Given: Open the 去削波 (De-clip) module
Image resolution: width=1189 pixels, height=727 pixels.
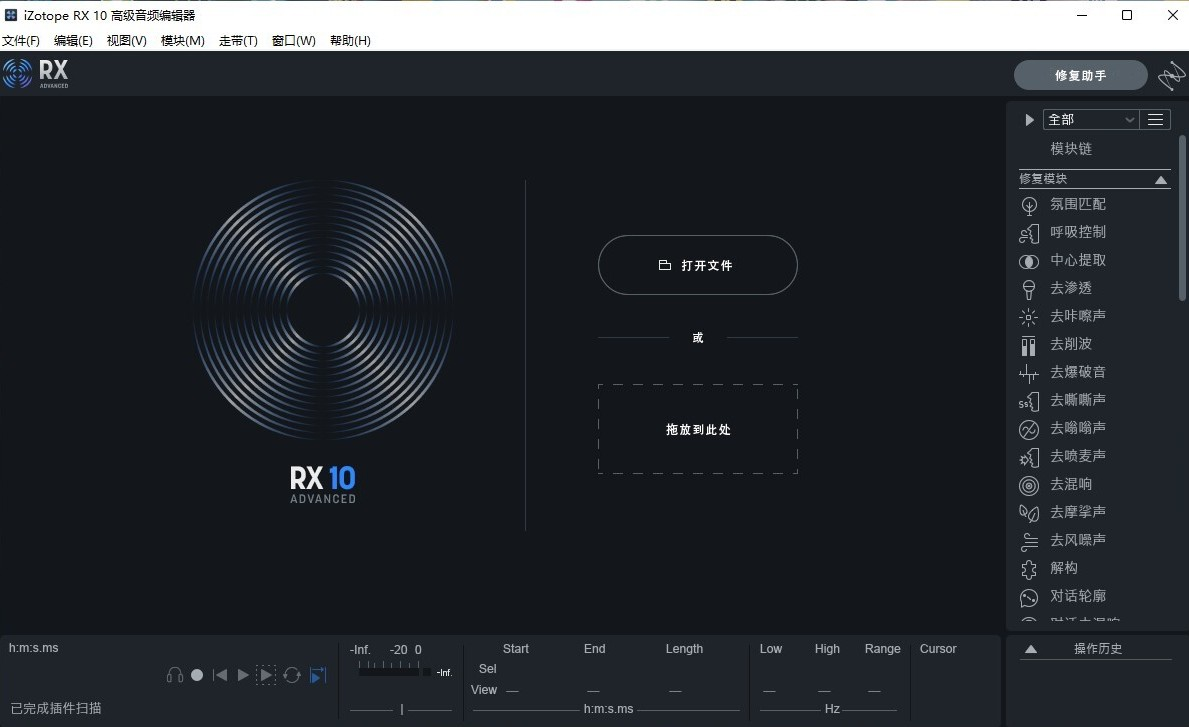Looking at the screenshot, I should click(x=1071, y=344).
